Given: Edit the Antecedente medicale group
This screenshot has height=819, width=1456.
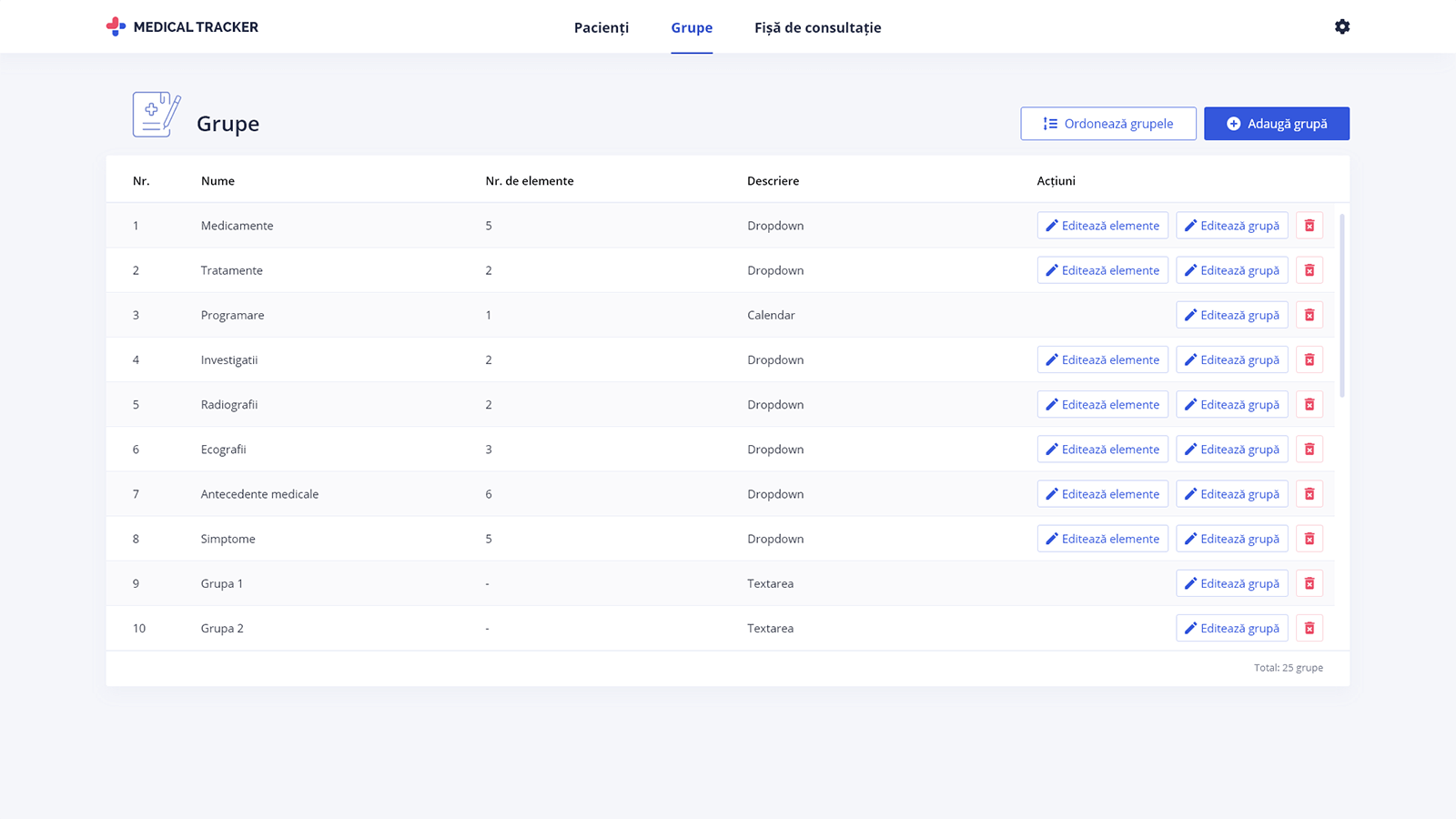Looking at the screenshot, I should click(x=1232, y=494).
